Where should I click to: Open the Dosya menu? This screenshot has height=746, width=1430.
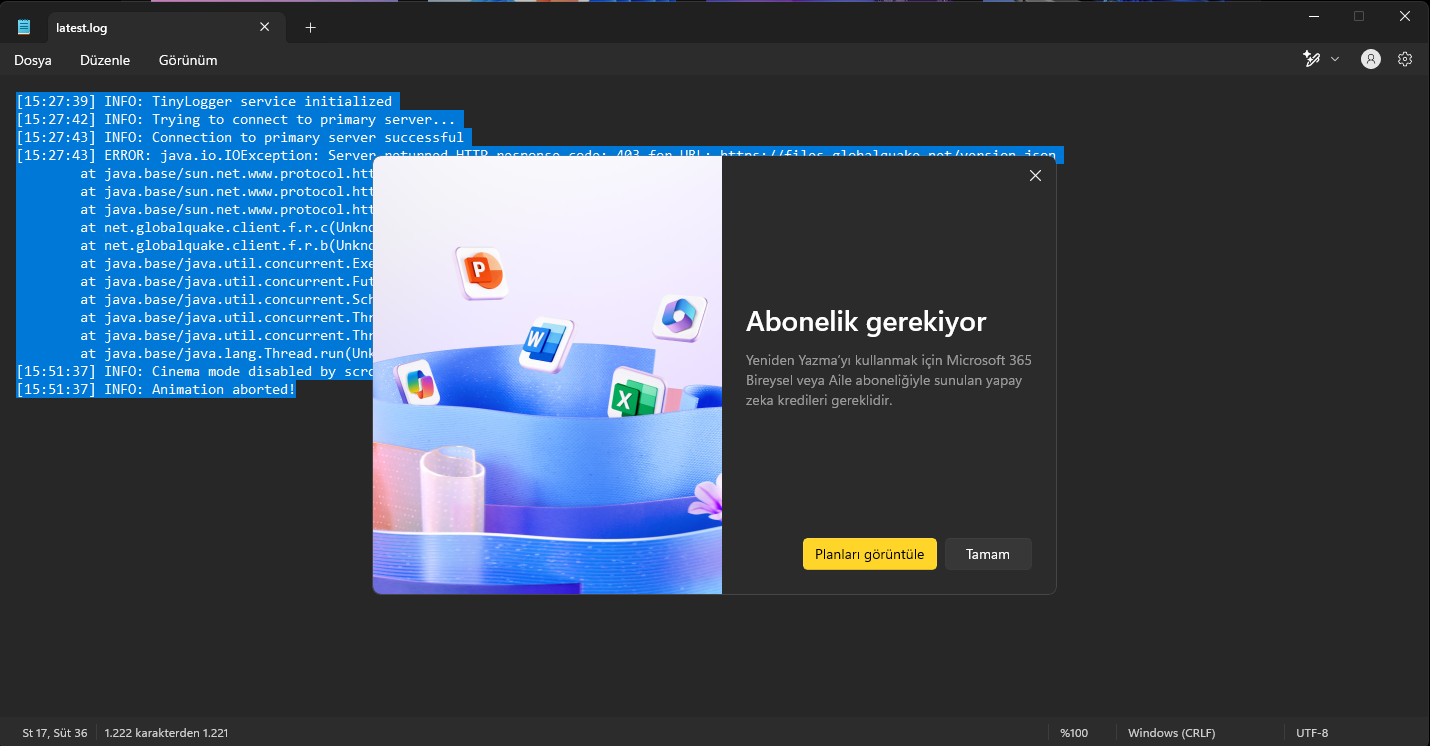coord(33,60)
